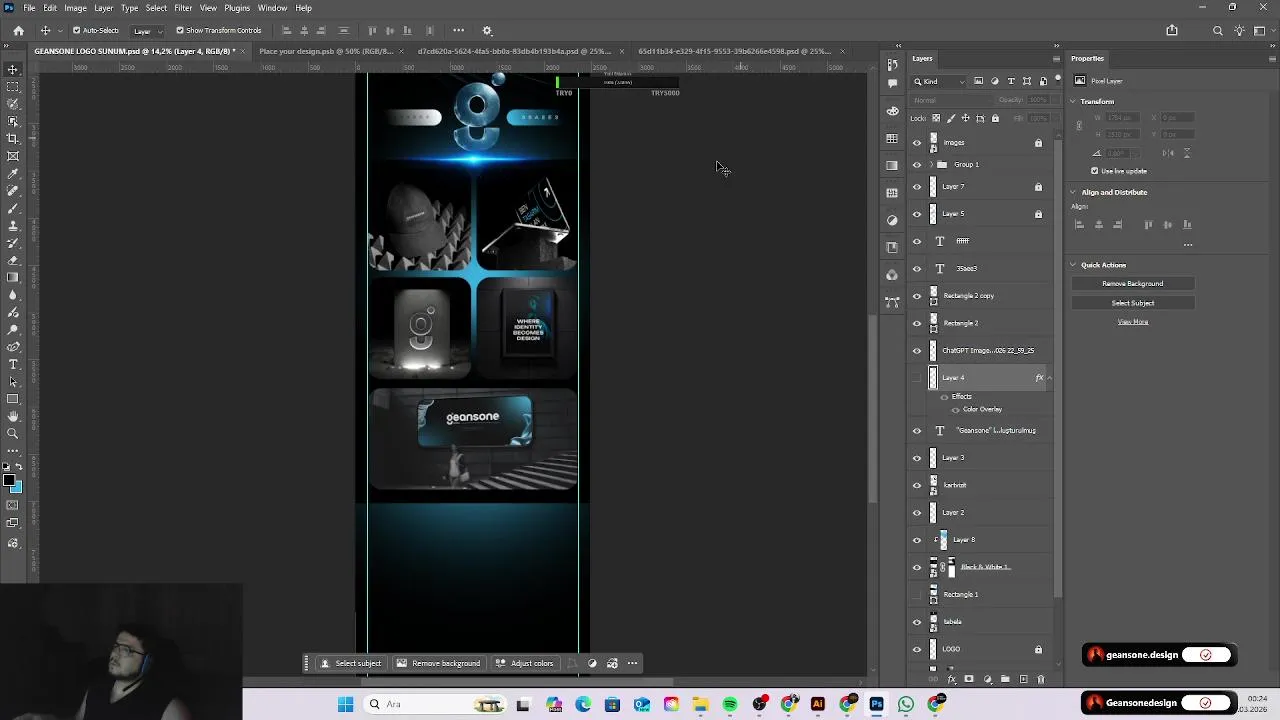The image size is (1280, 720).
Task: Open the Kind filter dropdown
Action: (940, 81)
